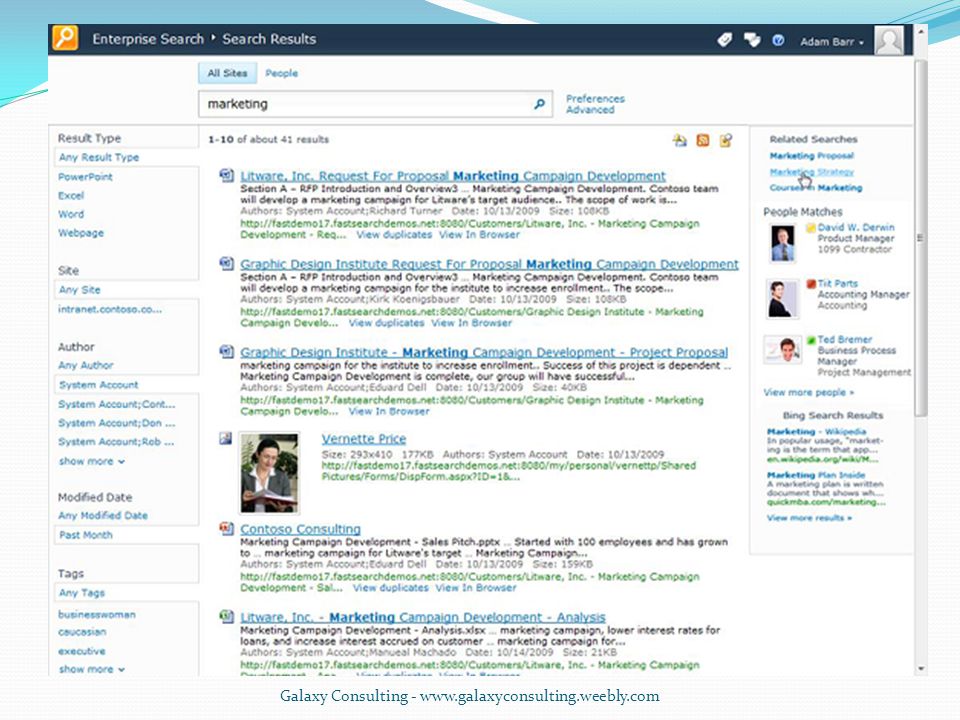The image size is (960, 720).
Task: Open the Adam Barr user menu dropdown
Action: (832, 42)
